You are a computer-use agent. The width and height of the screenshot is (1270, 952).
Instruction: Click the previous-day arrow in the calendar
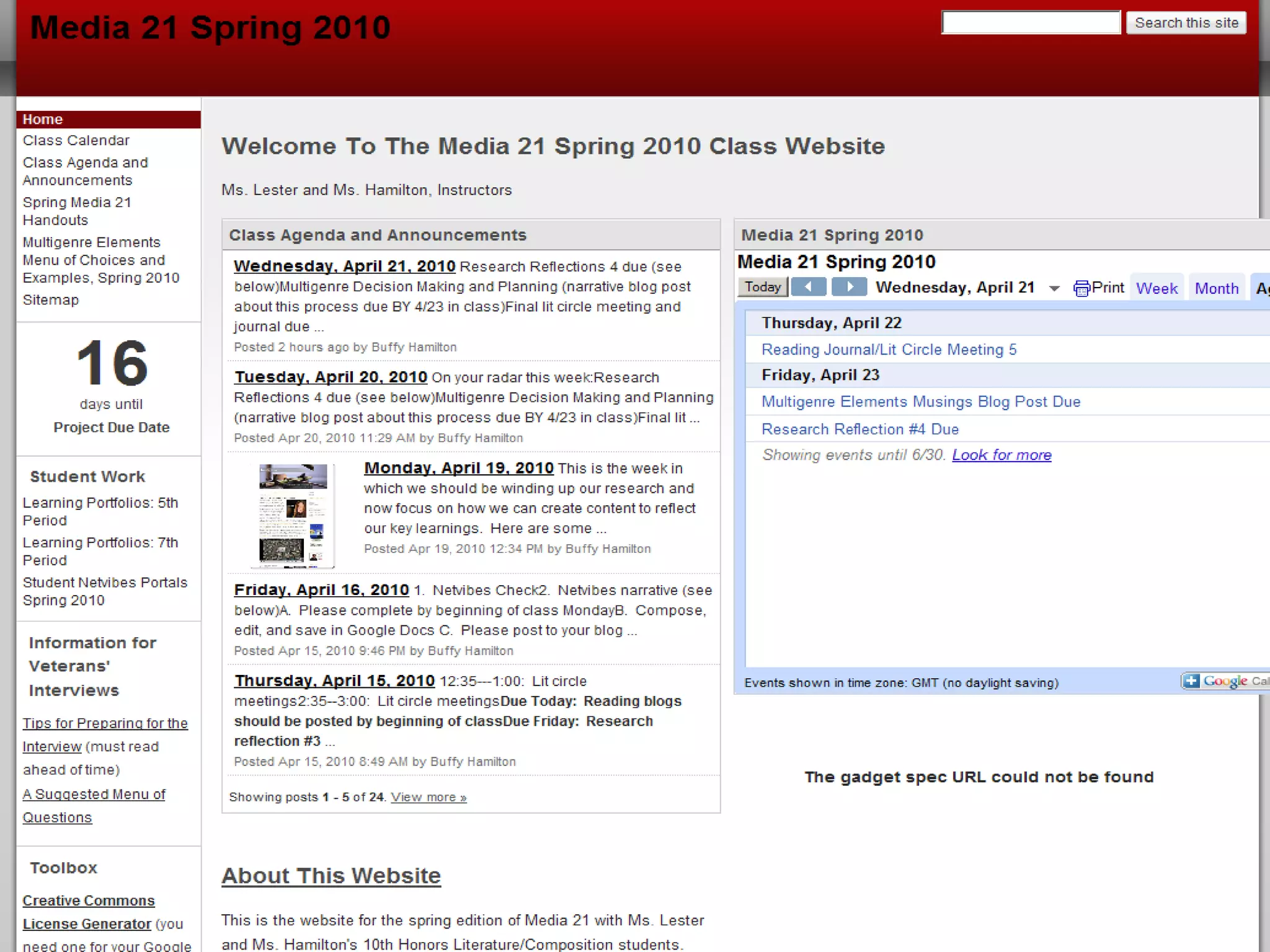(809, 287)
